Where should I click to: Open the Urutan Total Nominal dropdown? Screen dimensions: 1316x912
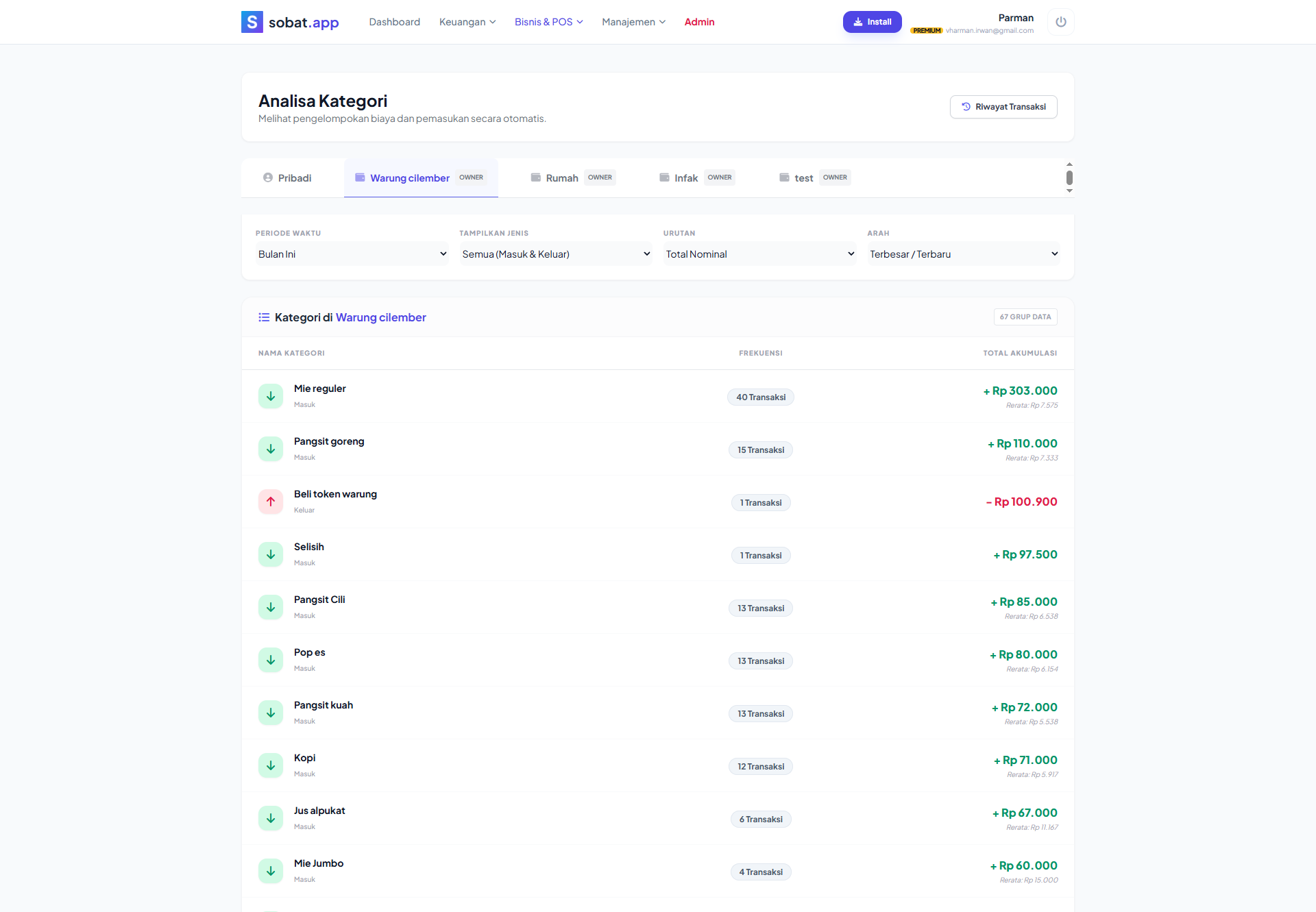click(759, 254)
